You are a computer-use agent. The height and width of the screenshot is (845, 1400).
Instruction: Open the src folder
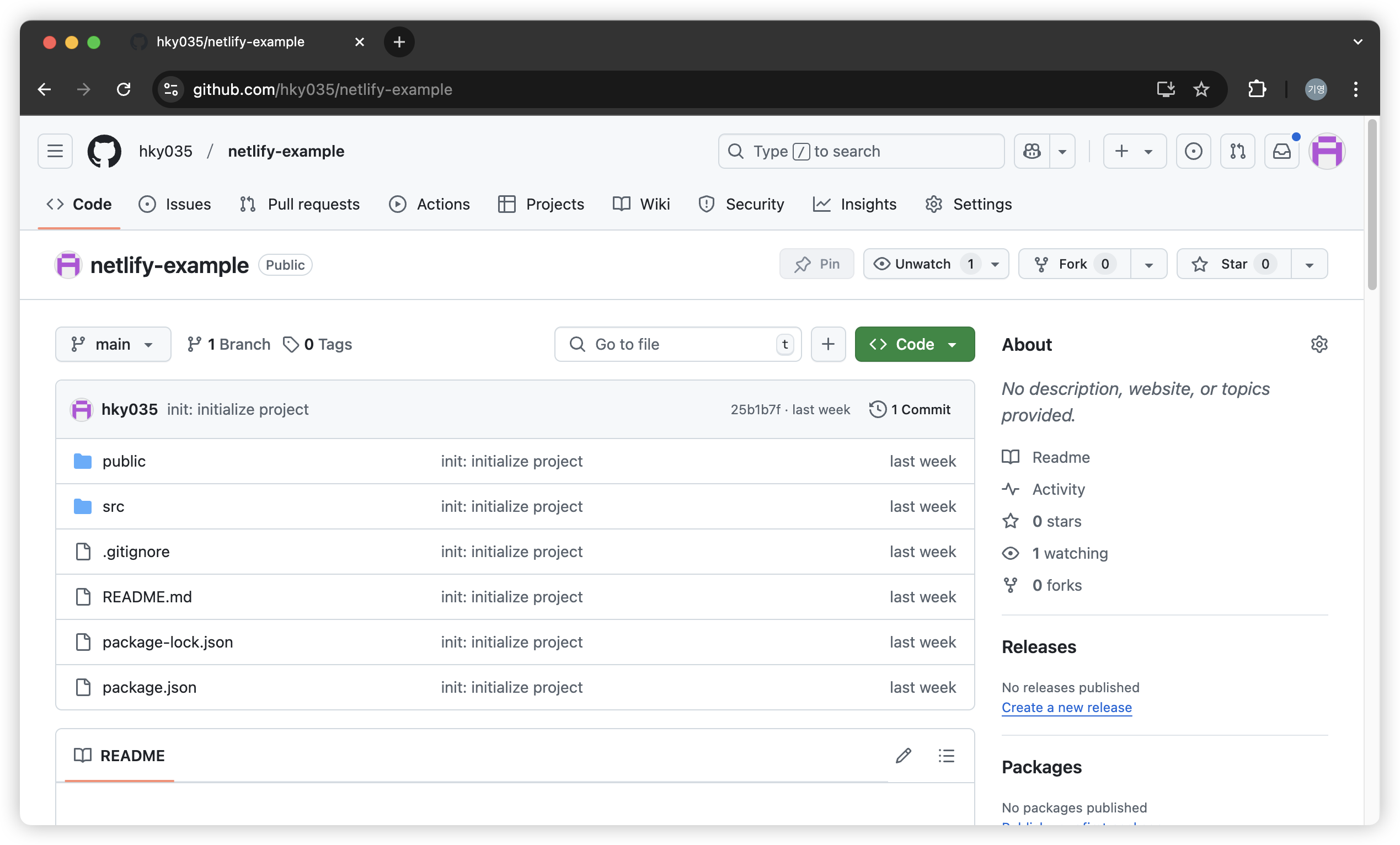coord(114,507)
